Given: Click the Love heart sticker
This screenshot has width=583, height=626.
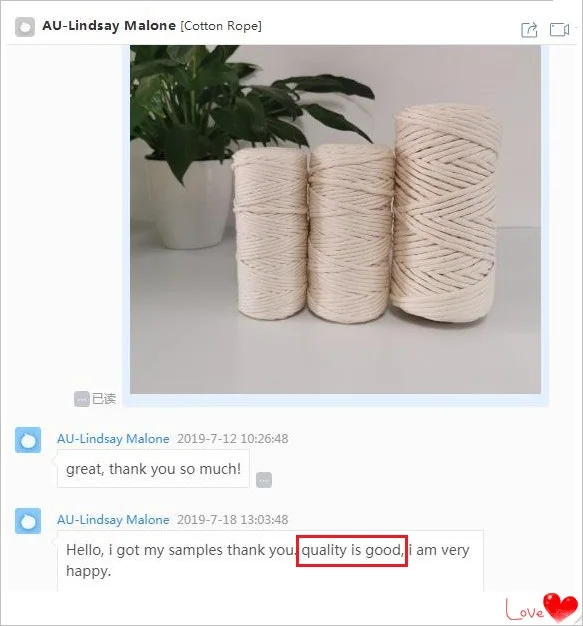Looking at the screenshot, I should (x=542, y=607).
